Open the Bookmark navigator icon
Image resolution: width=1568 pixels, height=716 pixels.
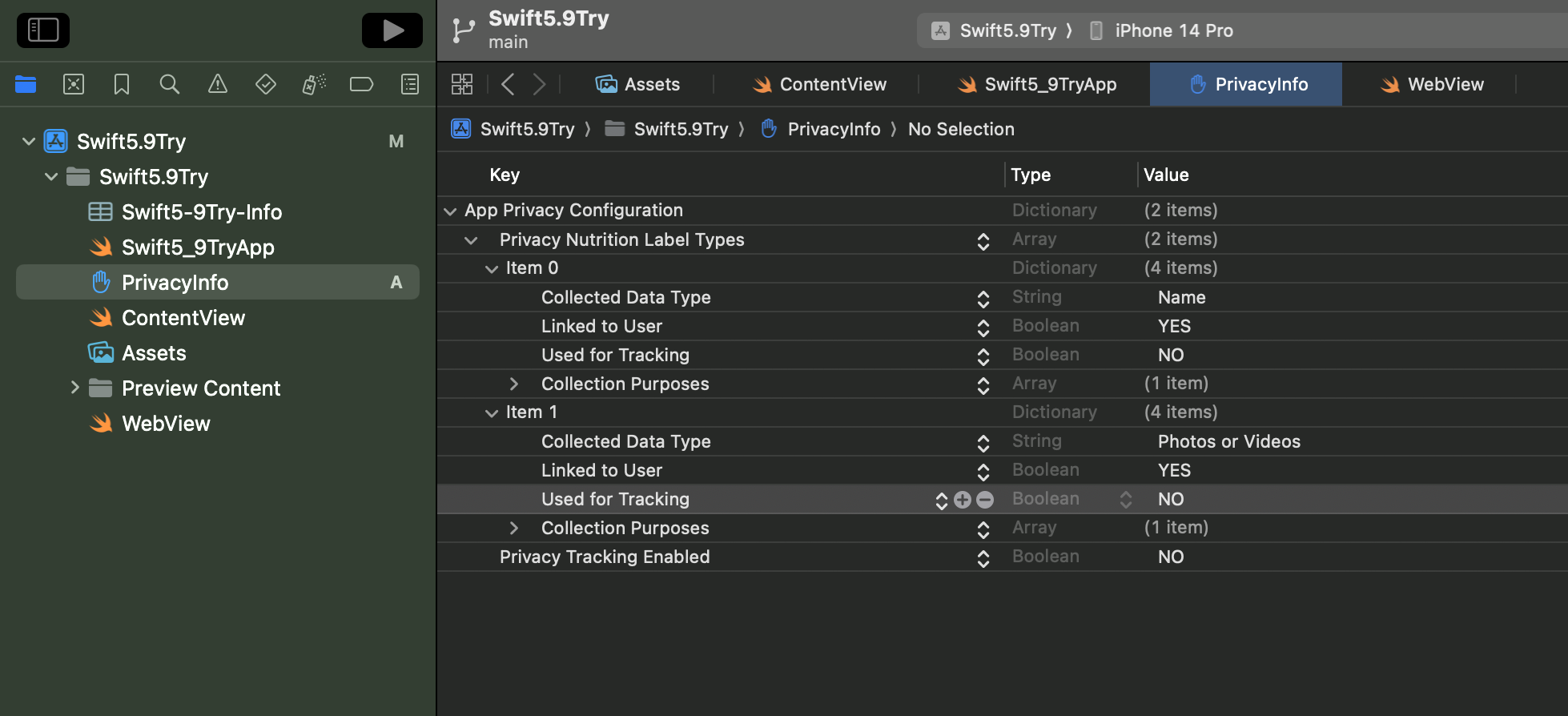click(x=122, y=84)
